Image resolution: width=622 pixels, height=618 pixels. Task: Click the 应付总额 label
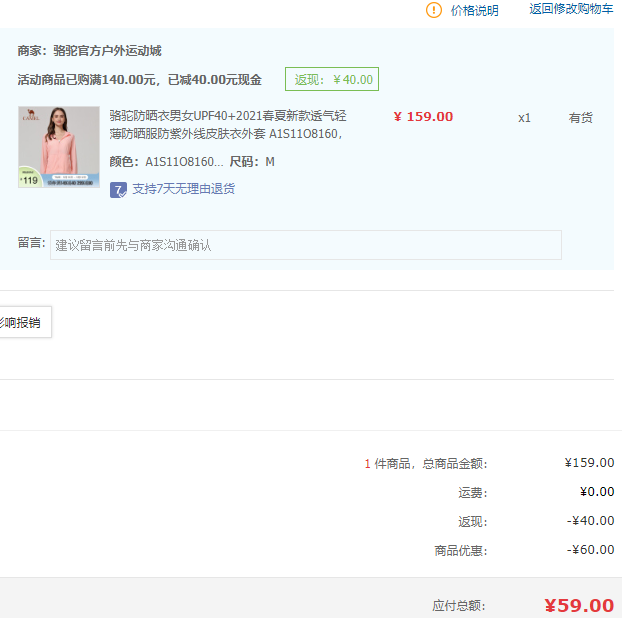pos(459,606)
